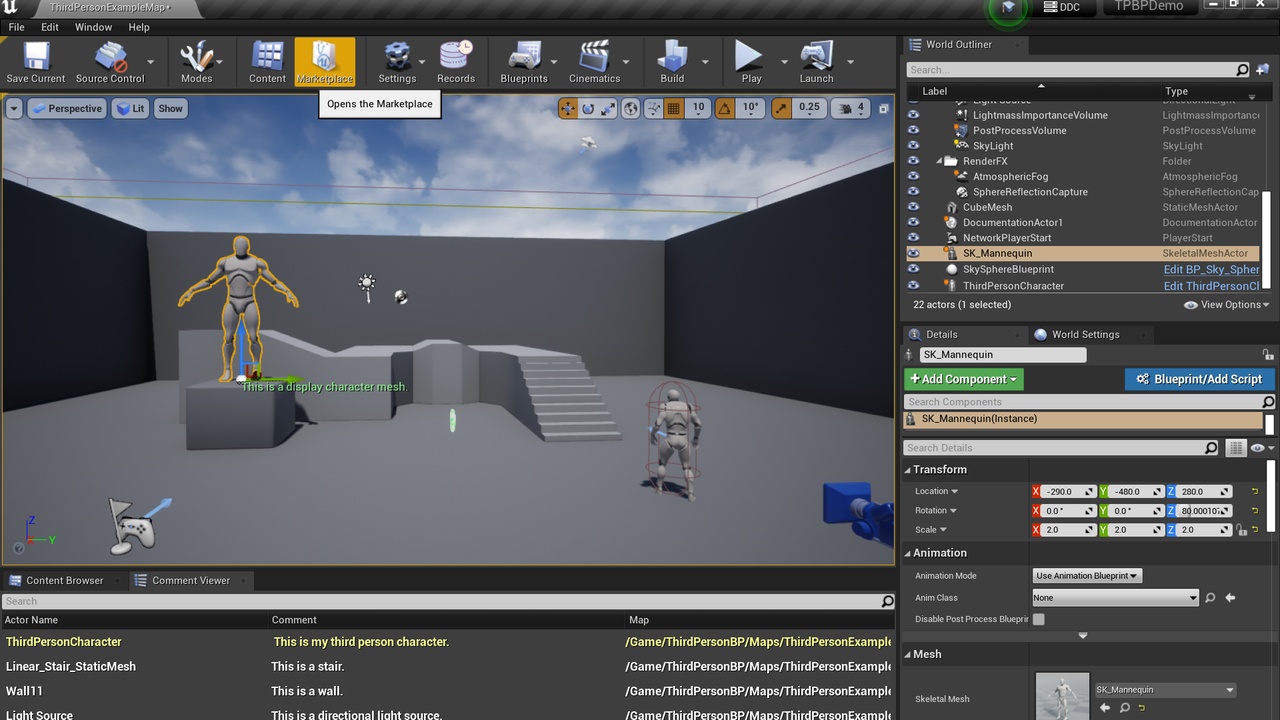Reset Rotation to default yellow arrow

[1255, 510]
